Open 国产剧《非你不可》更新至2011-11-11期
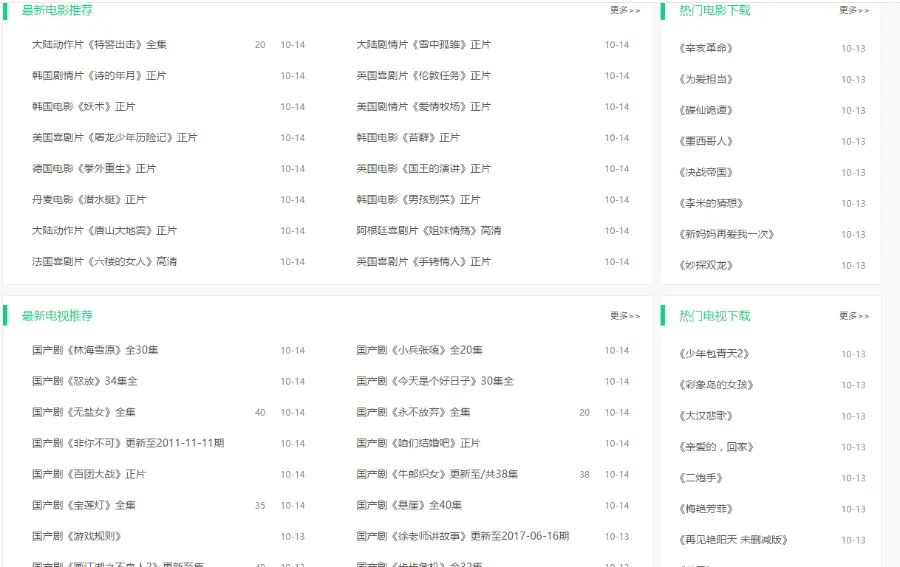Viewport: 900px width, 567px height. click(x=128, y=443)
